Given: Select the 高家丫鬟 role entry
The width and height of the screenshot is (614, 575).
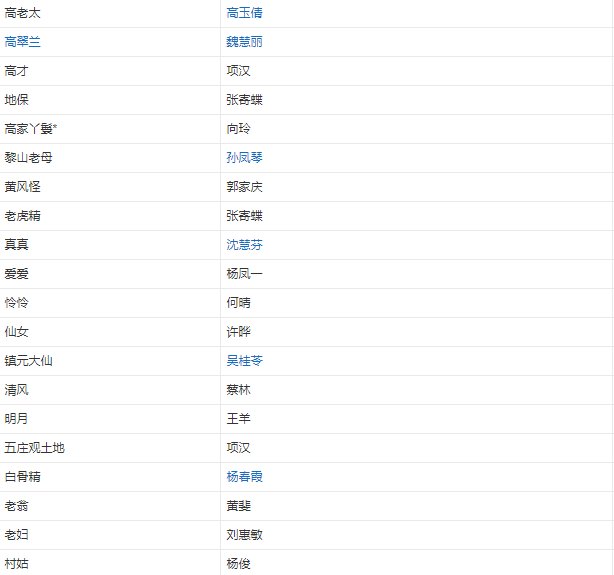Looking at the screenshot, I should coord(31,129).
